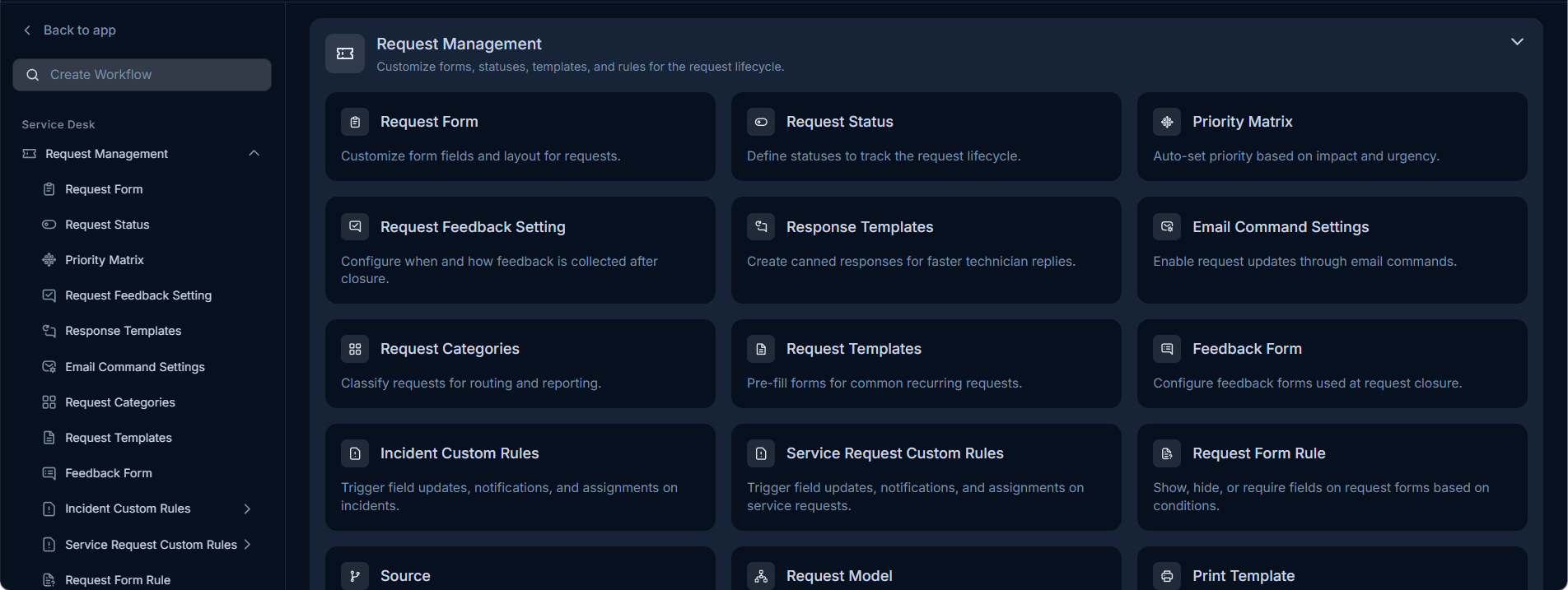Go back to app
The height and width of the screenshot is (590, 1568).
coord(69,30)
